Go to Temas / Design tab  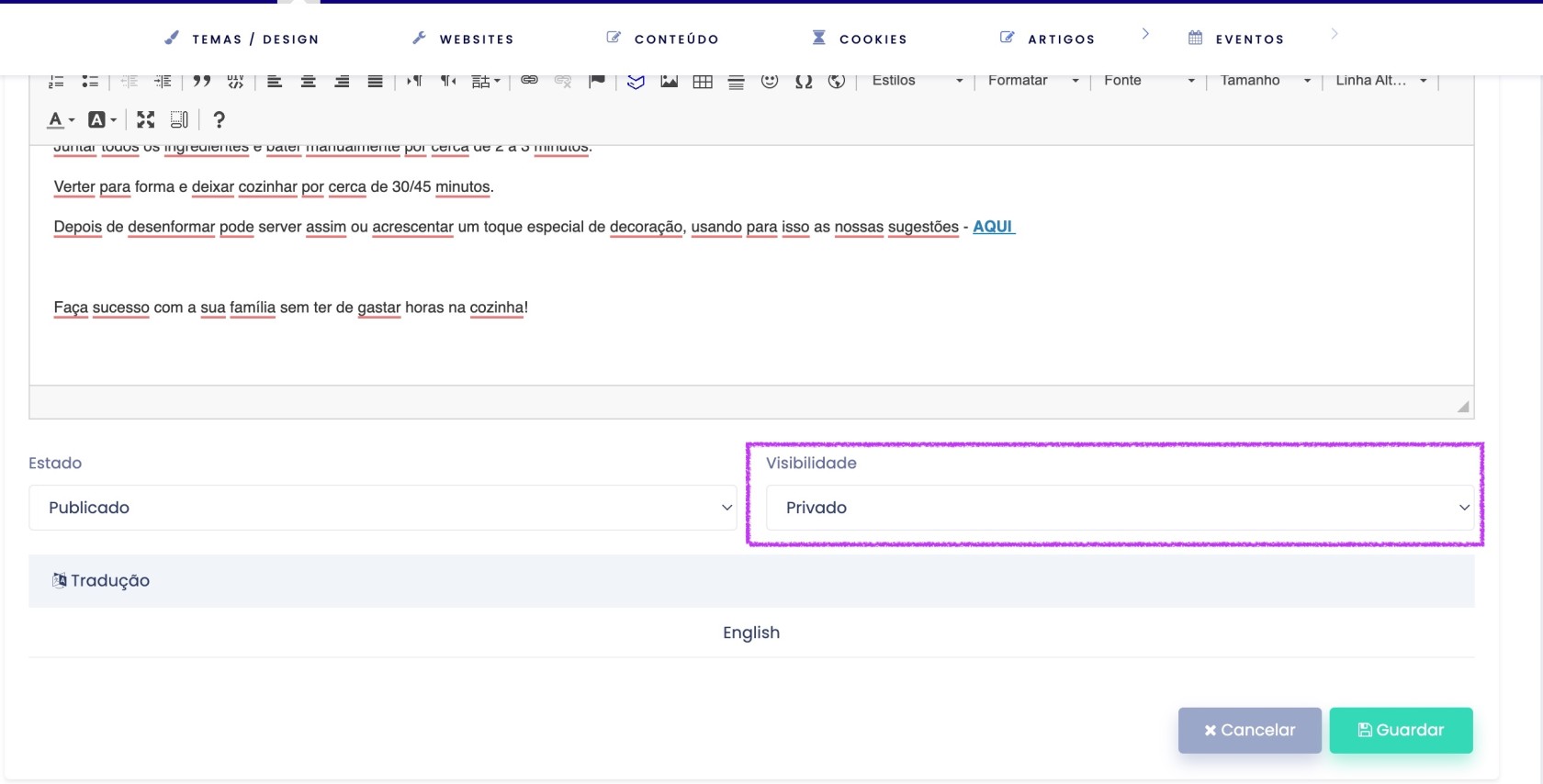242,39
